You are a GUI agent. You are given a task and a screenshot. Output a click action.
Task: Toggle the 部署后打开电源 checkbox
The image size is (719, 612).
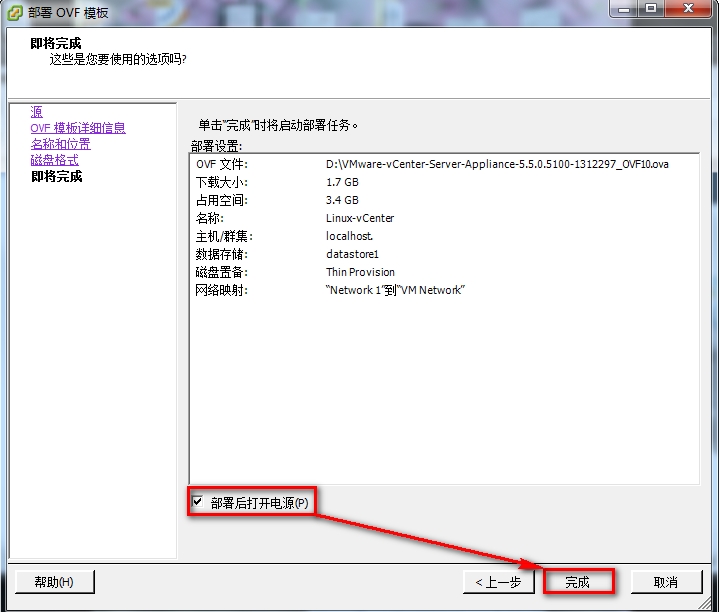click(198, 502)
